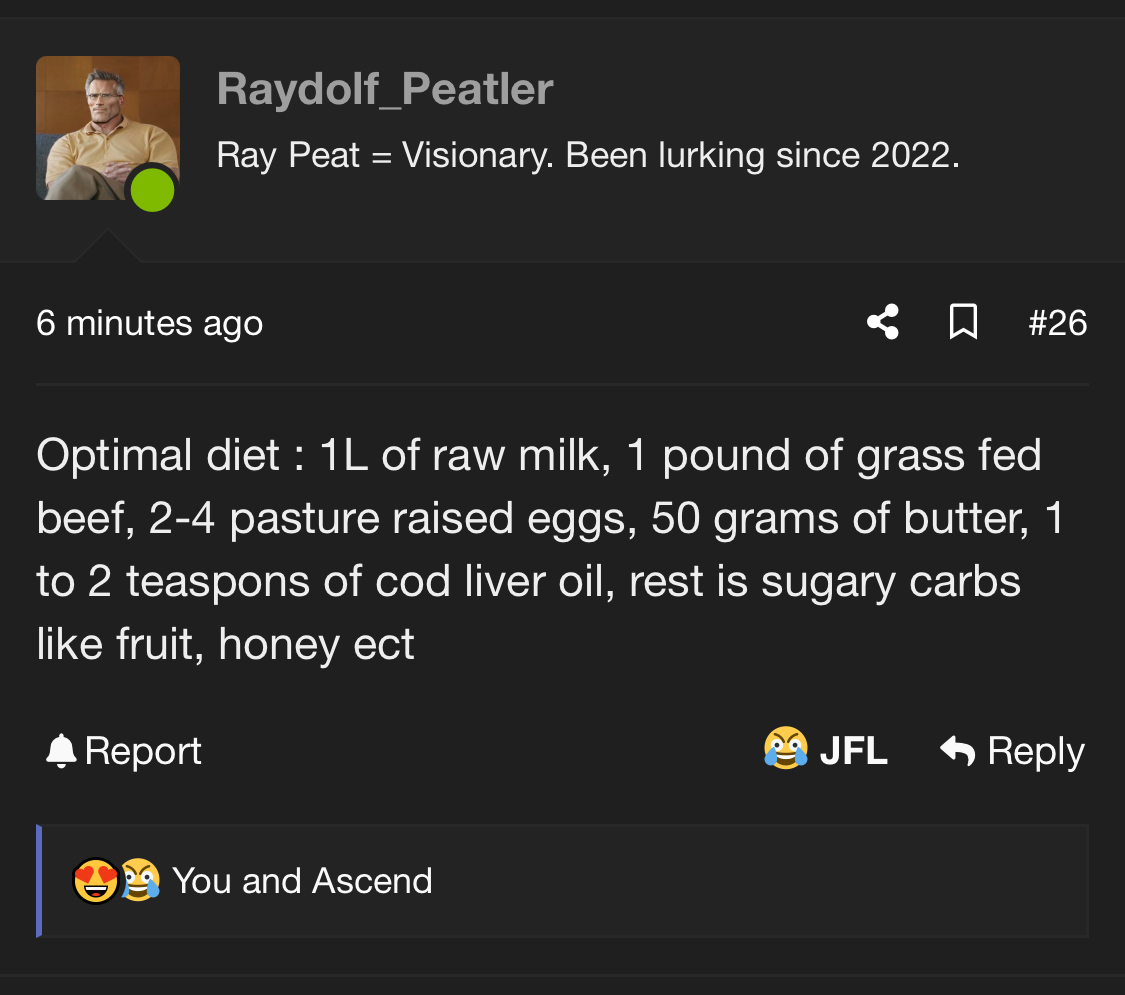Open the #26 post number permalink
Image resolution: width=1125 pixels, height=995 pixels.
1058,323
